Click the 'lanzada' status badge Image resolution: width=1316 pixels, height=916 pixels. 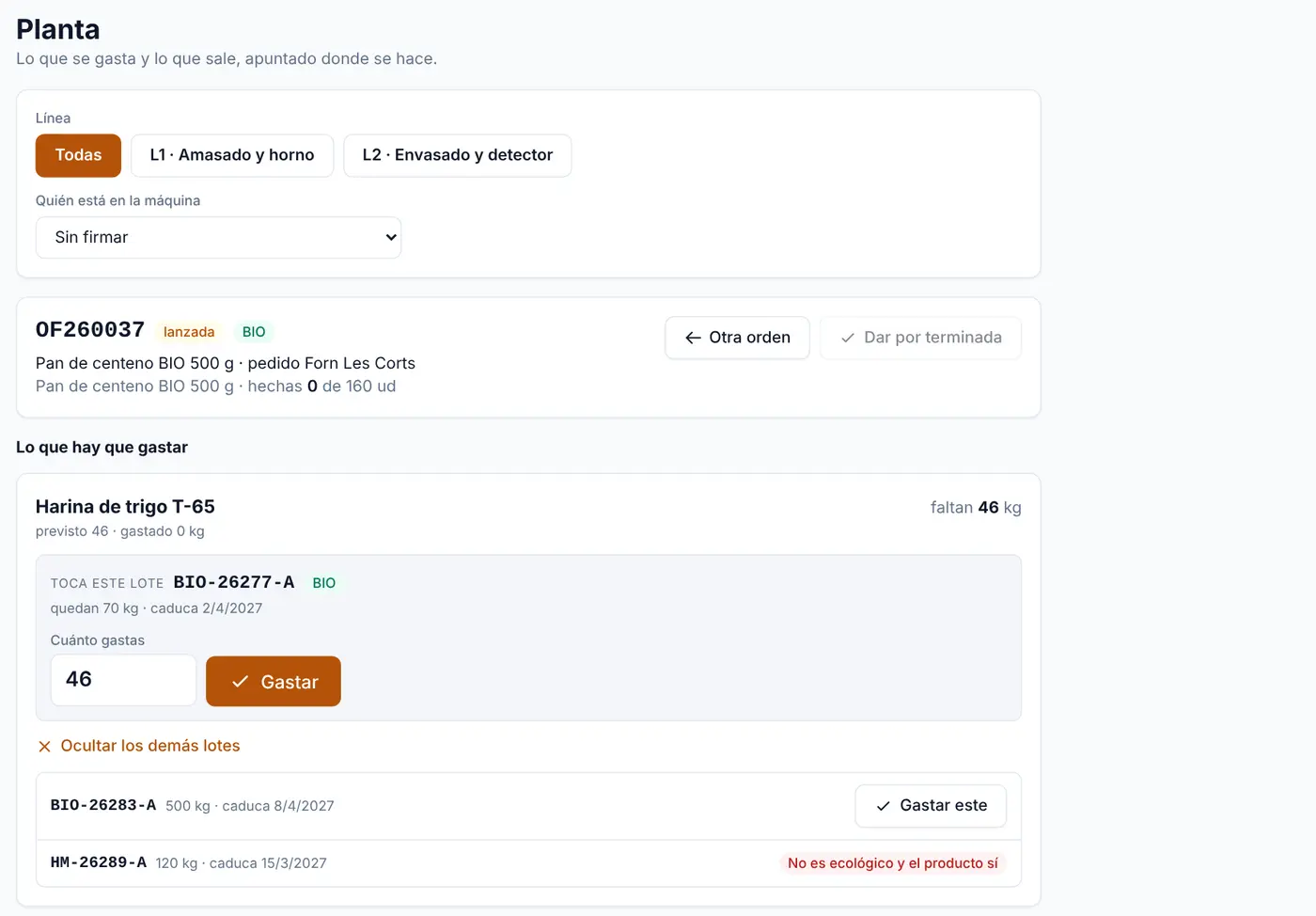(x=189, y=332)
